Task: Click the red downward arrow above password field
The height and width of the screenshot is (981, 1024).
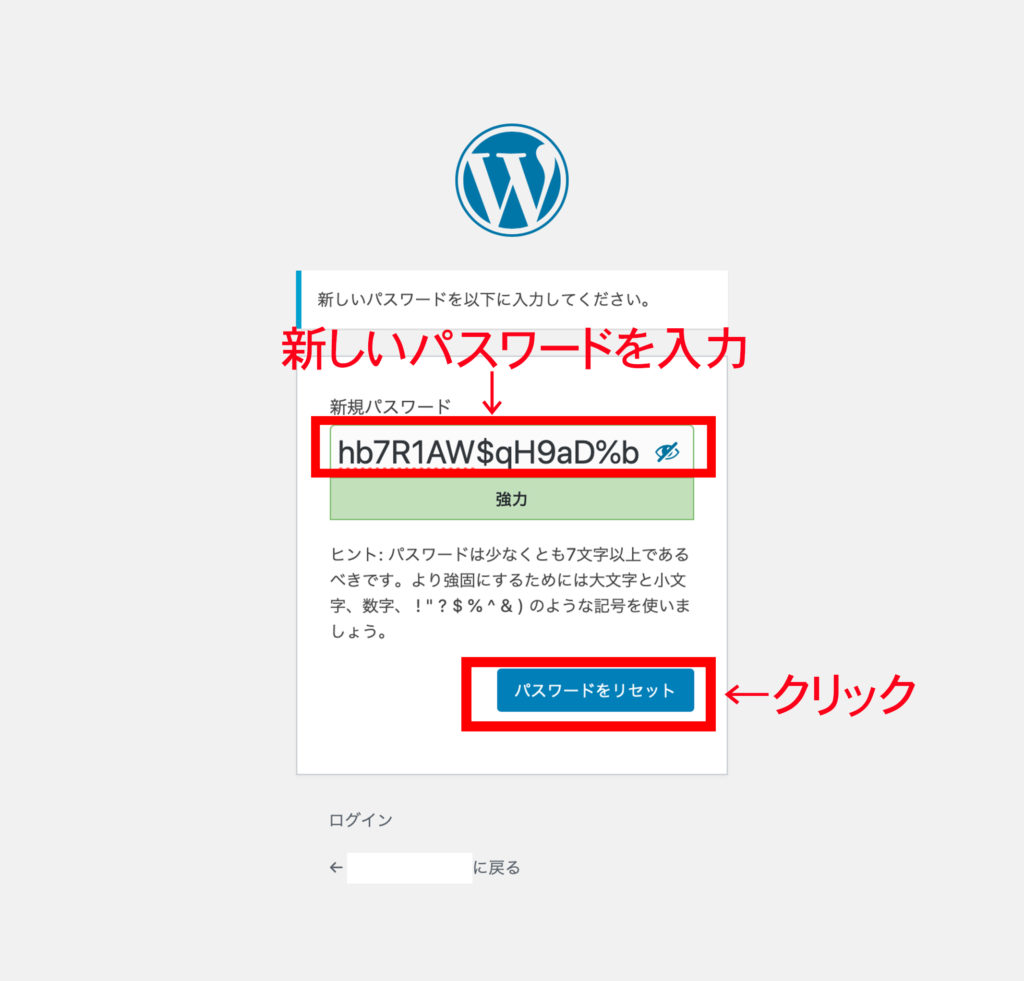Action: pyautogui.click(x=492, y=393)
